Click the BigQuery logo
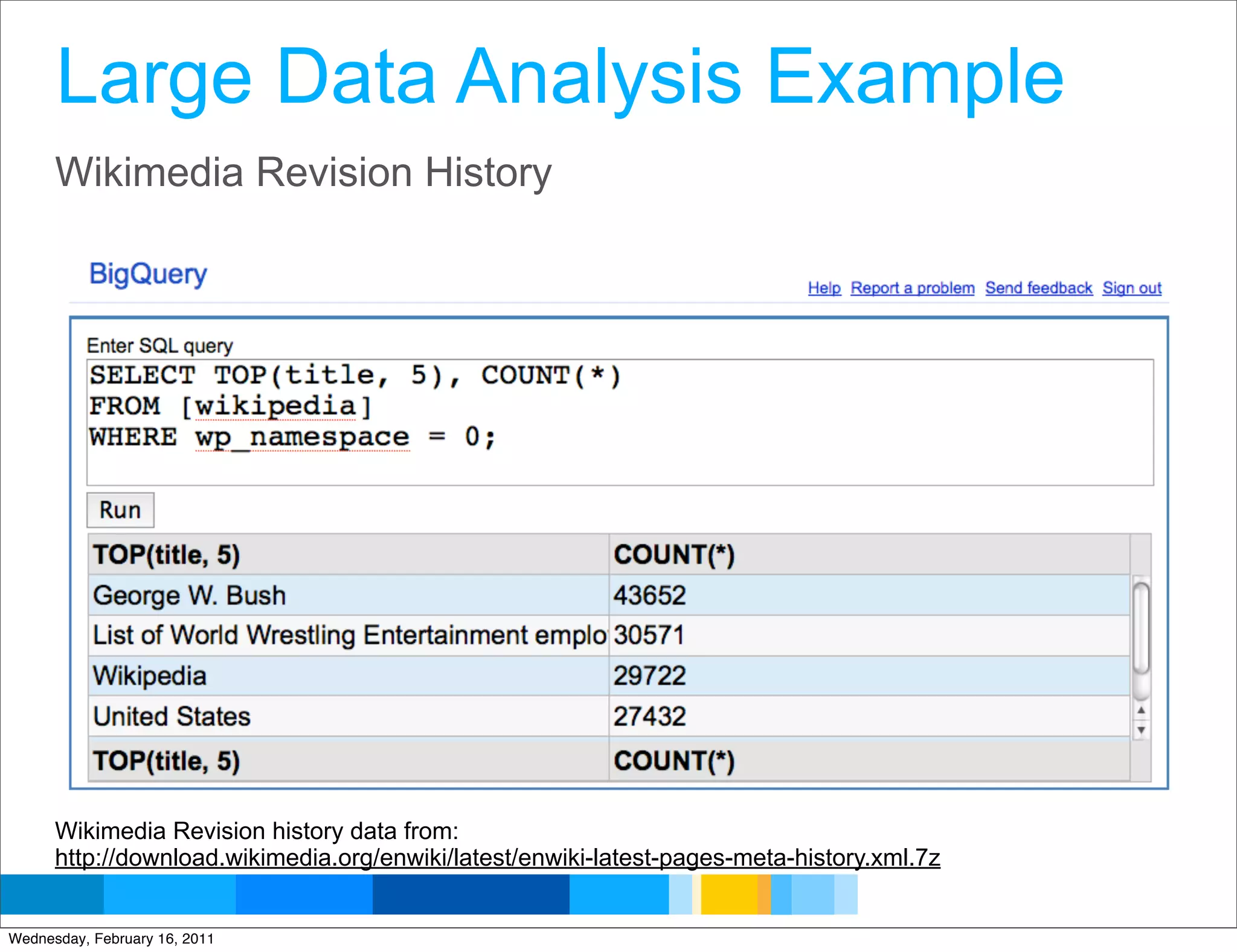The height and width of the screenshot is (952, 1237). pos(148,275)
